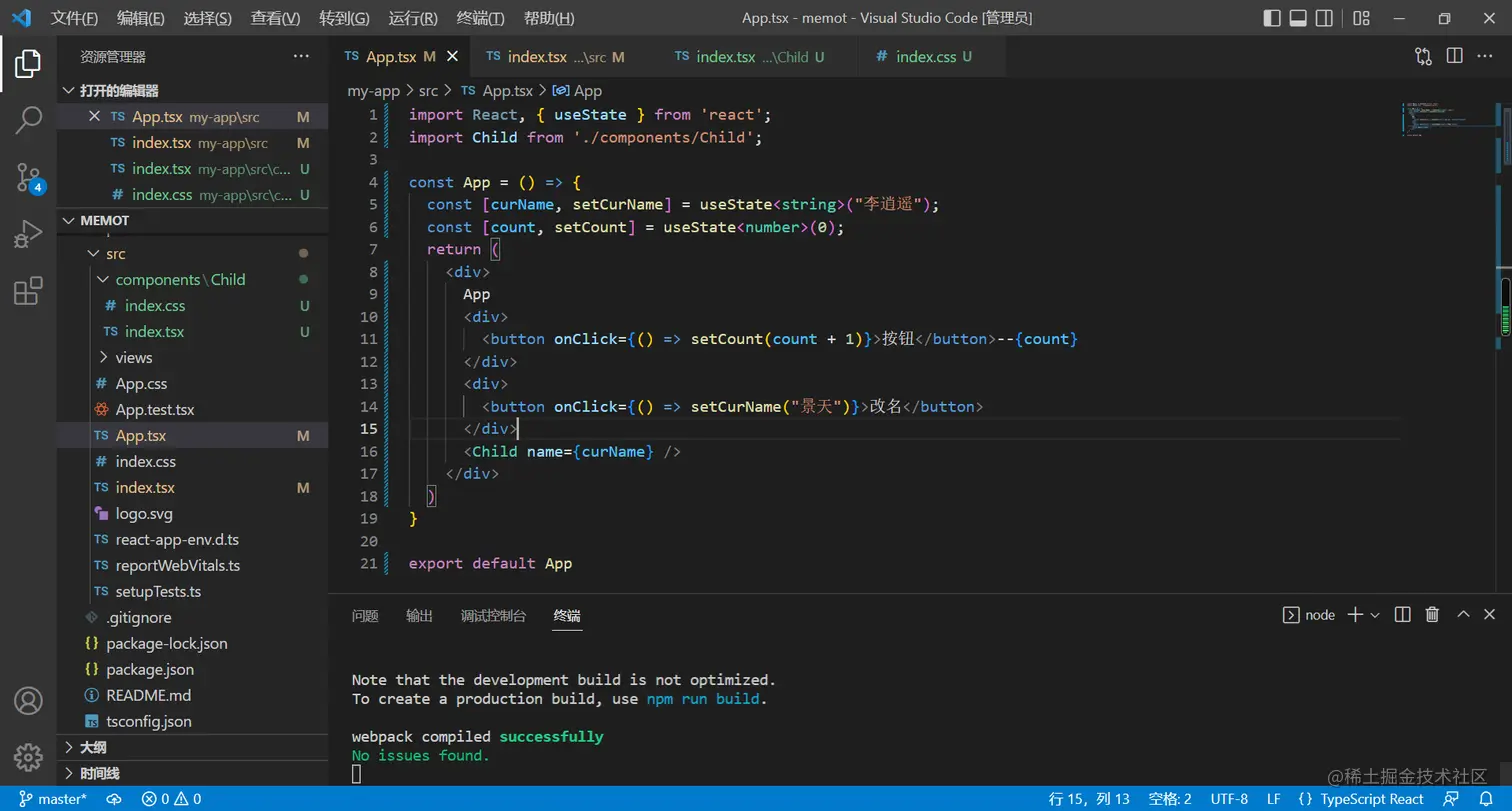
Task: Collapse the 打开的编辑器 section
Action: point(193,90)
